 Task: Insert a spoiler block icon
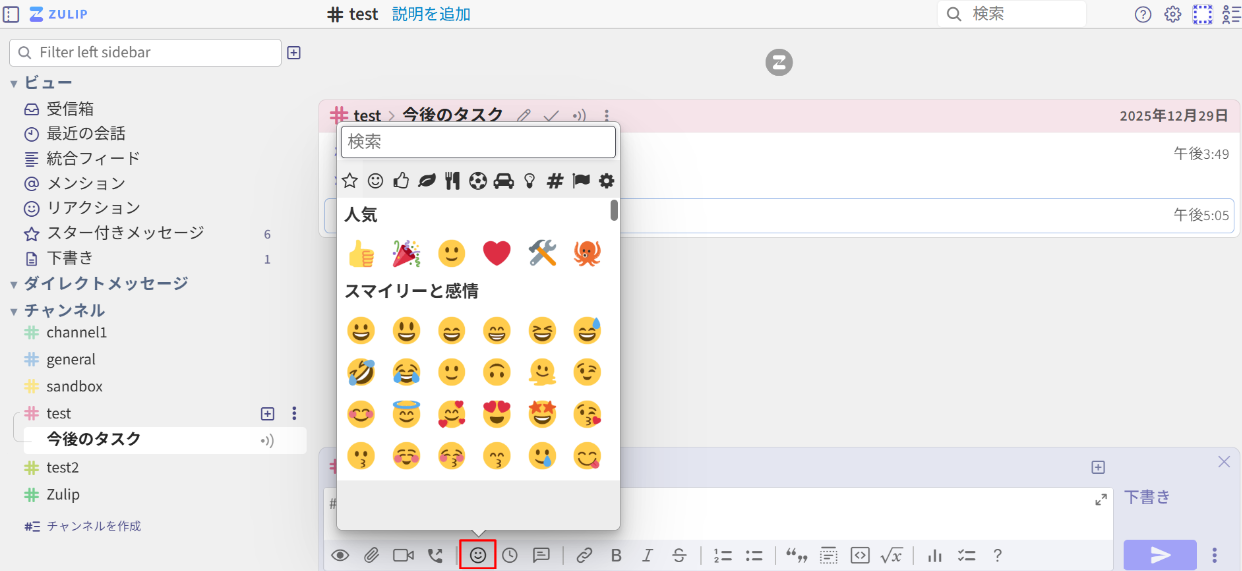click(x=828, y=555)
